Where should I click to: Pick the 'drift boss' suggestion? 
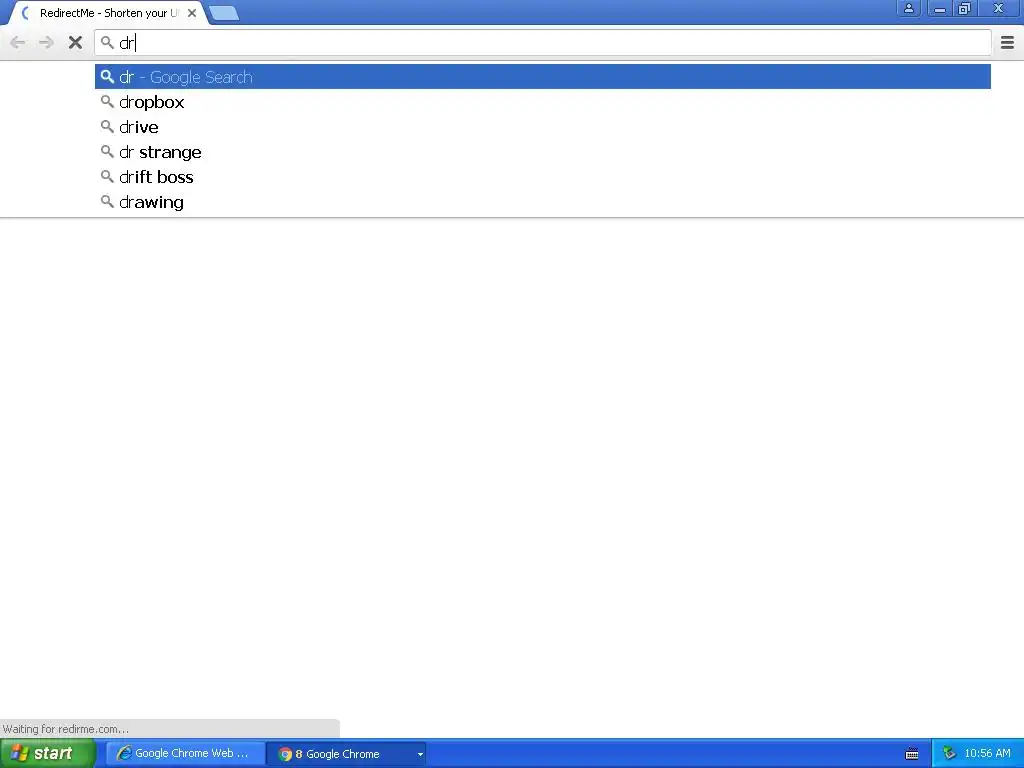543,177
